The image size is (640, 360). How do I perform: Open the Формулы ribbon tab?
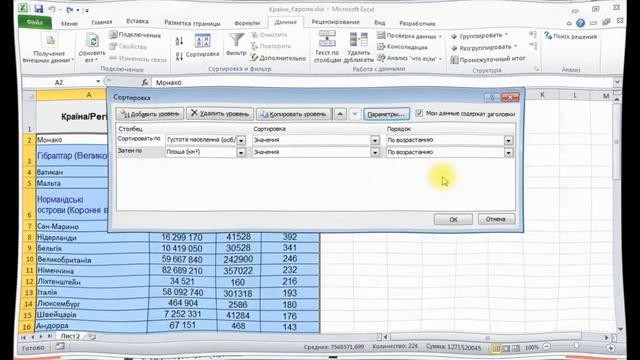[x=247, y=23]
